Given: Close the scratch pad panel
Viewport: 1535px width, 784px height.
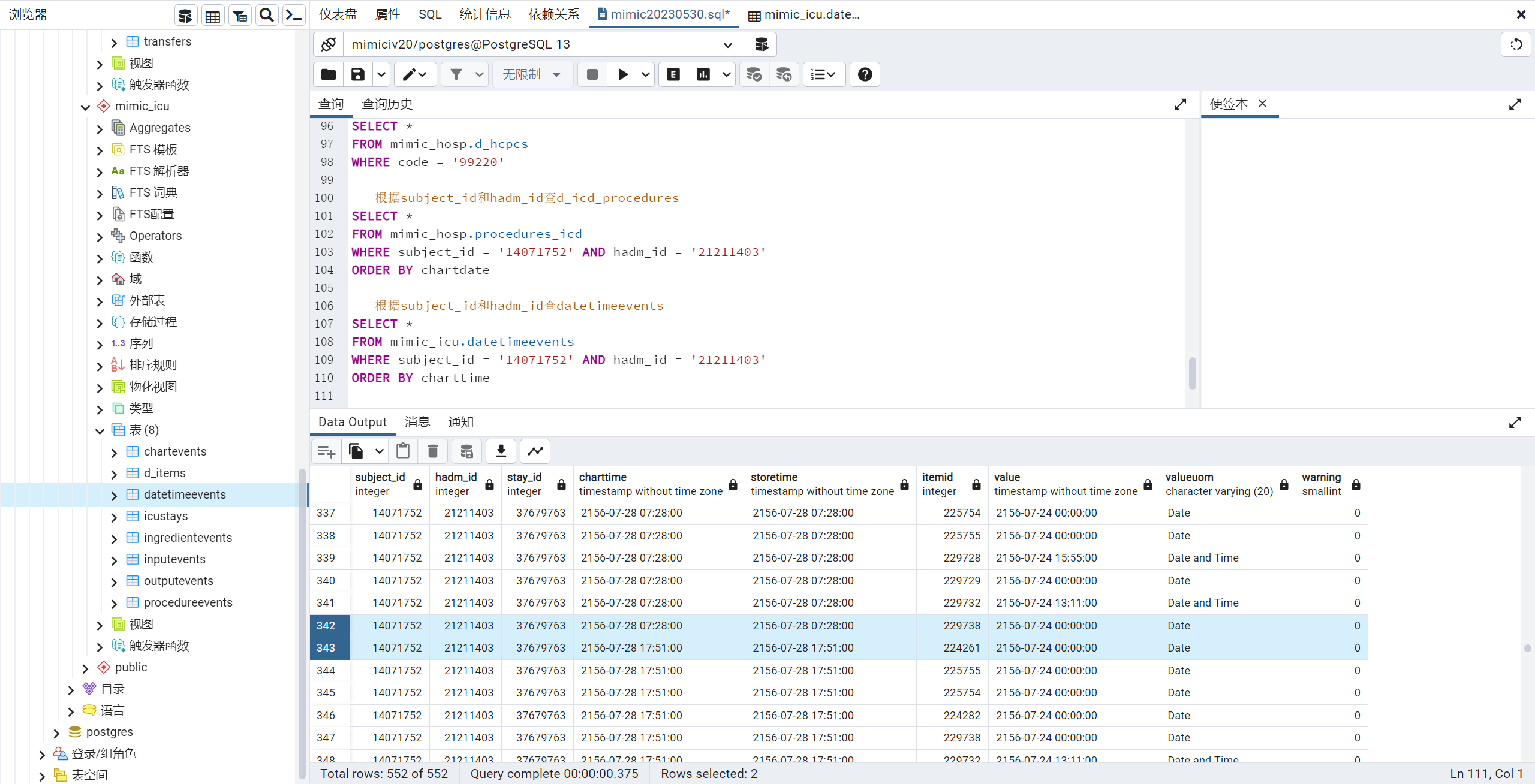Looking at the screenshot, I should point(1262,103).
